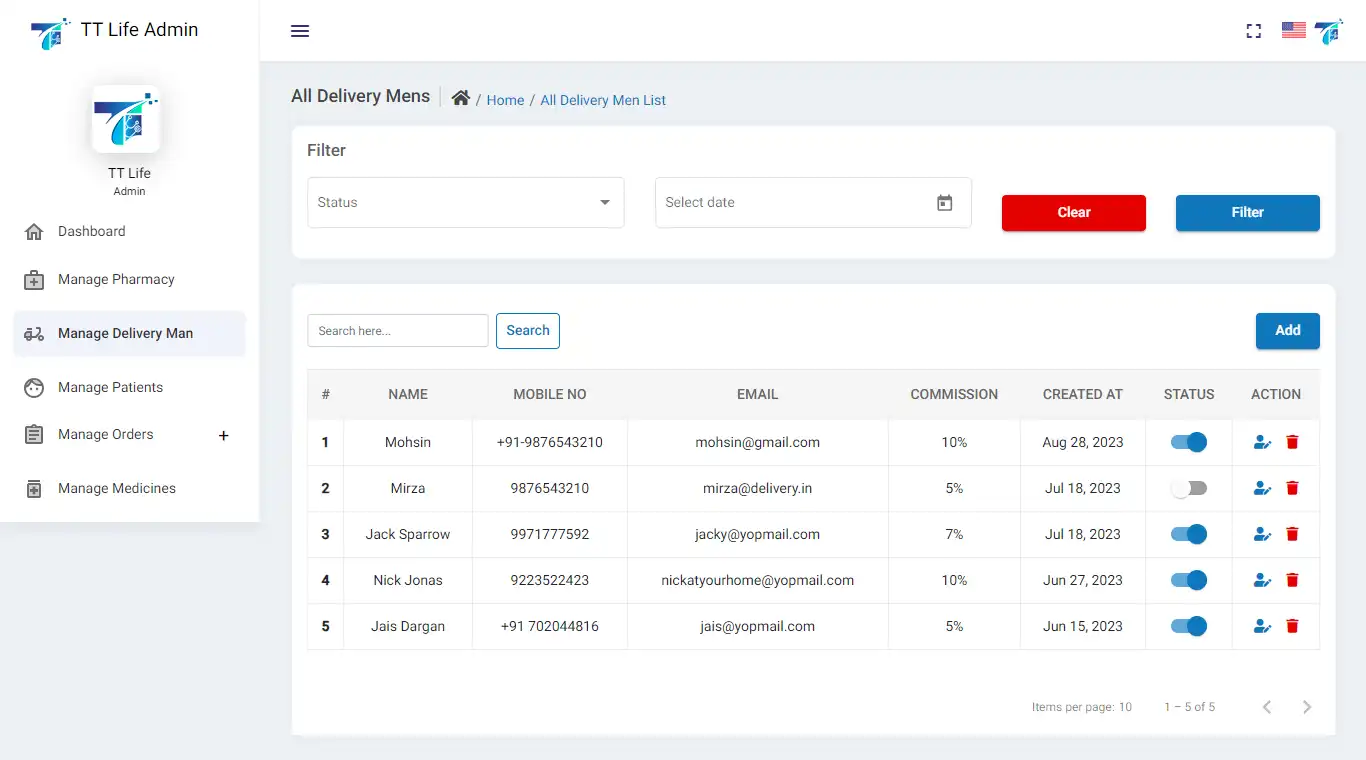Viewport: 1366px width, 760px height.
Task: Click the TT Life logo in the header
Action: click(x=1328, y=31)
